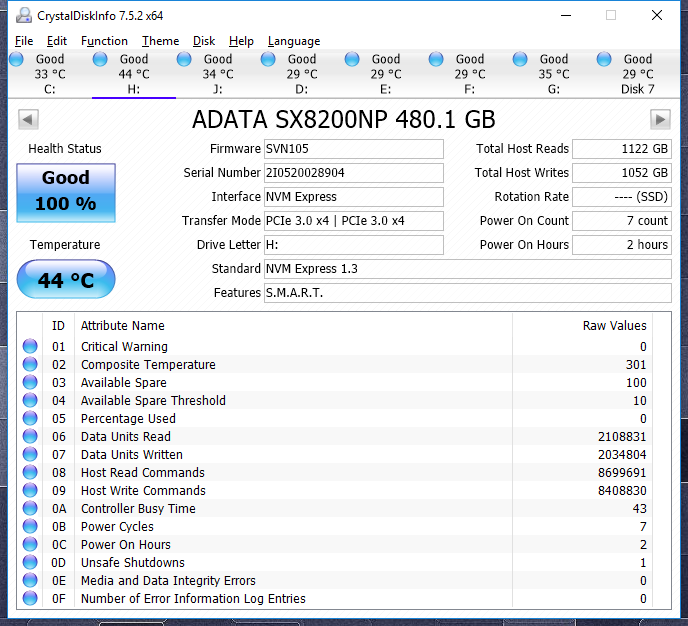Click status orb beside Critical Warning attribute
Viewport: 688px width, 626px height.
[x=31, y=347]
